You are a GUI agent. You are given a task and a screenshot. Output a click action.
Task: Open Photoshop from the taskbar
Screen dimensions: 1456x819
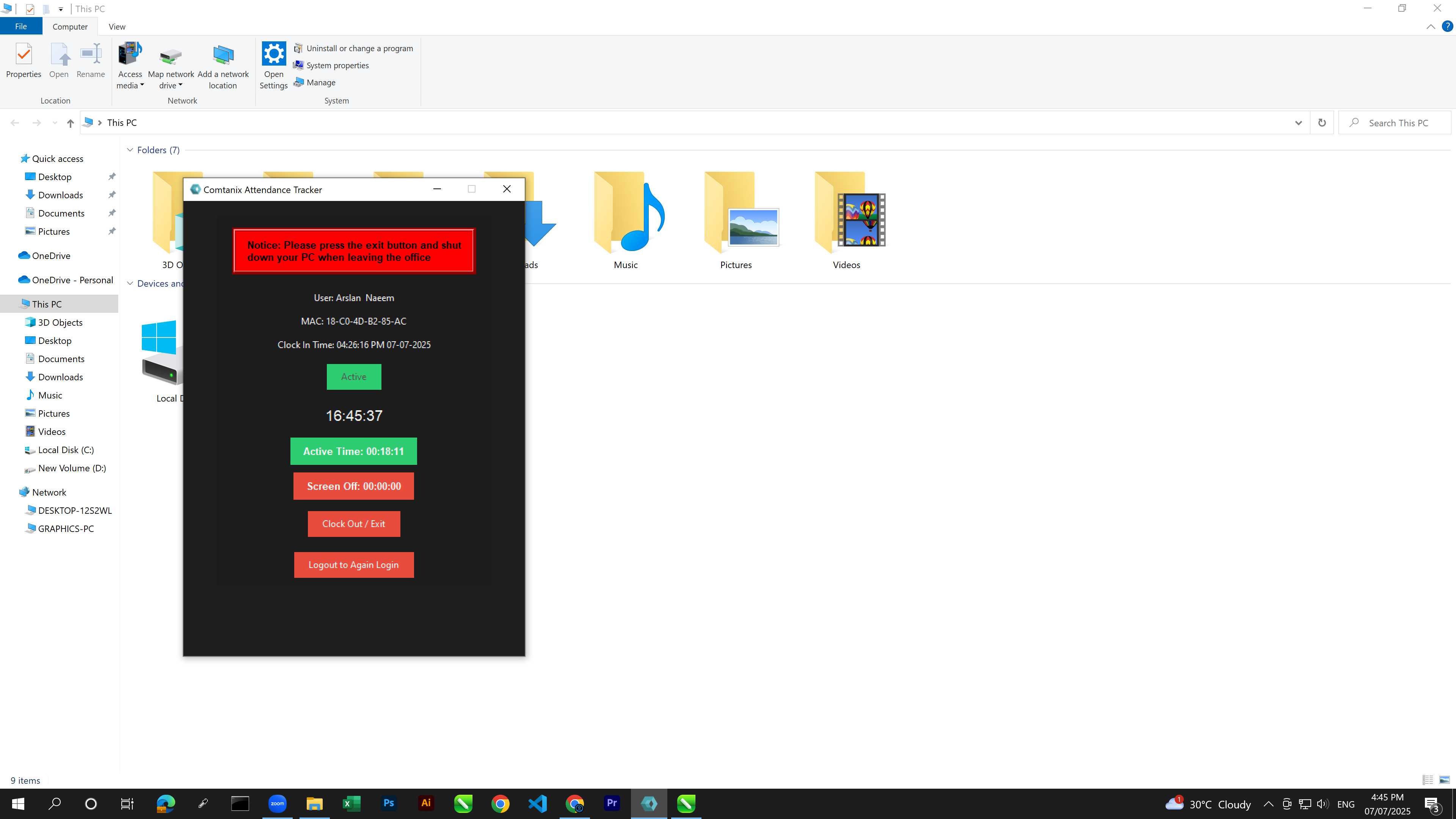coord(389,804)
